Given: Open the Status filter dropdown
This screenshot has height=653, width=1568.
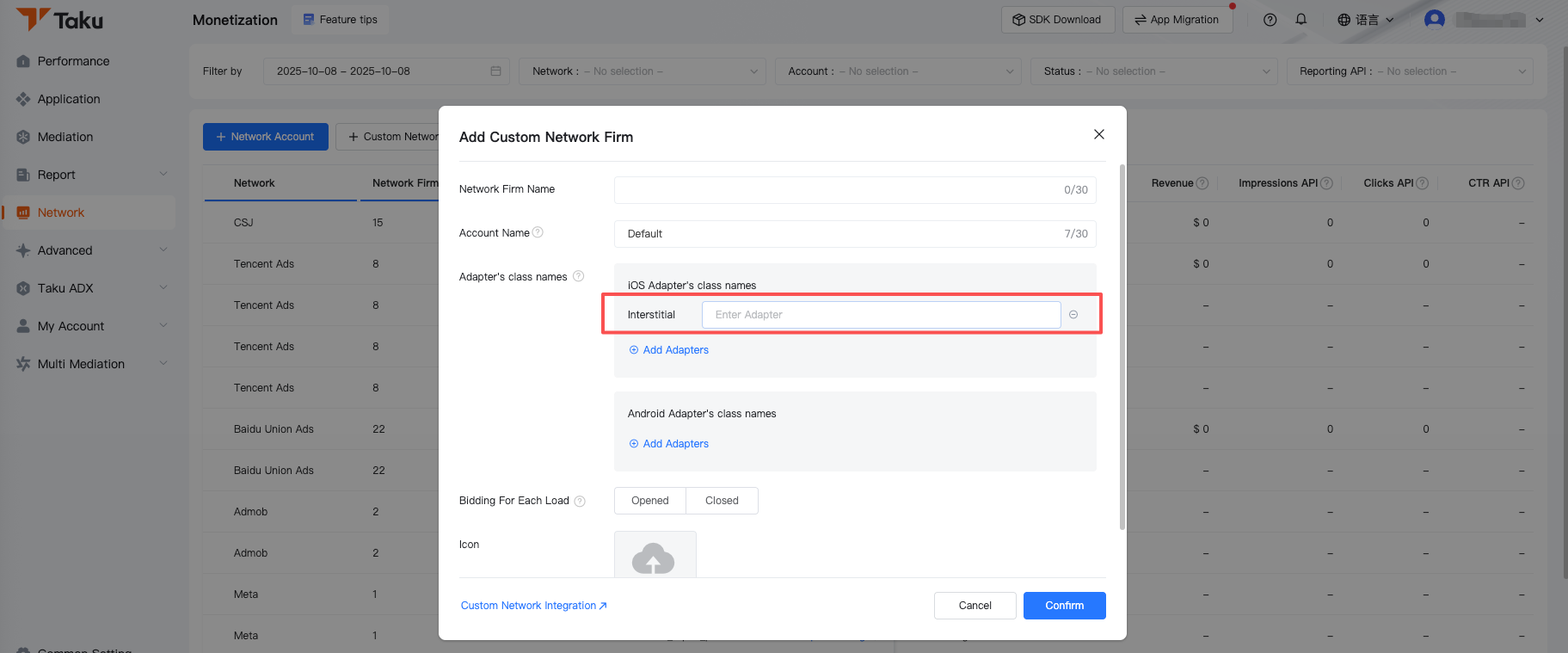Looking at the screenshot, I should (1153, 71).
